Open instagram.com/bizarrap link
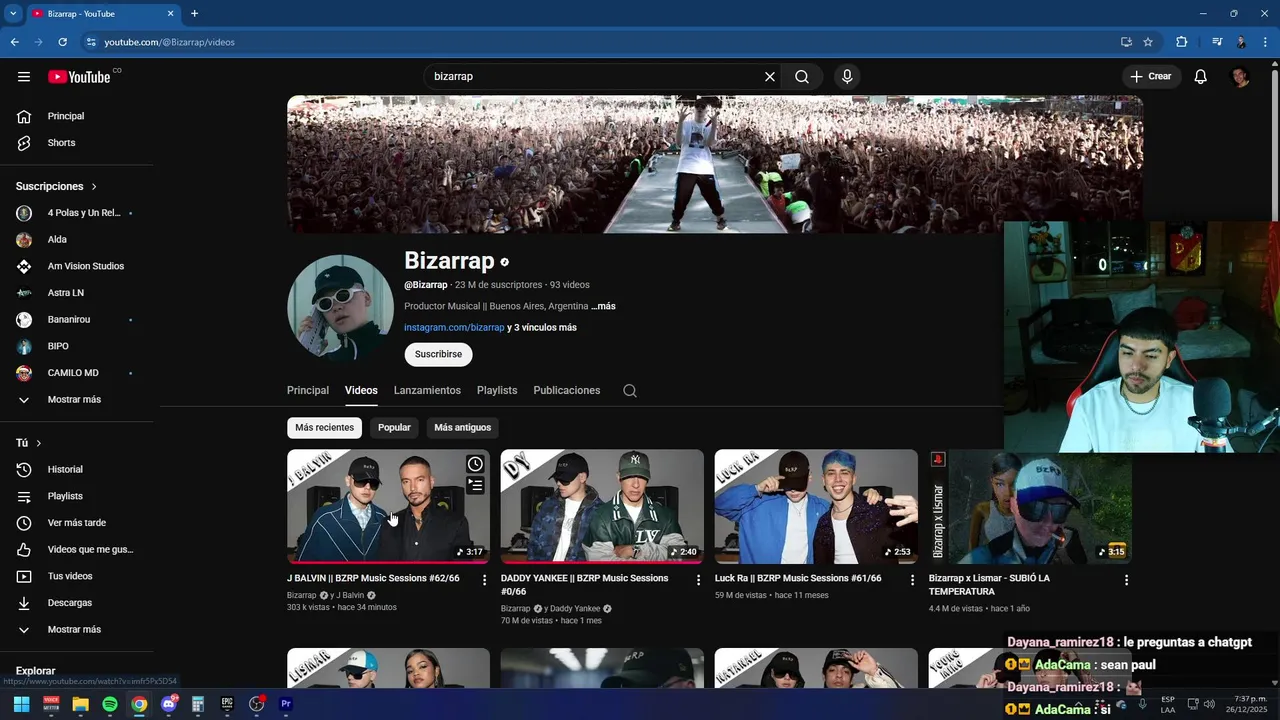This screenshot has width=1280, height=720. 454,328
